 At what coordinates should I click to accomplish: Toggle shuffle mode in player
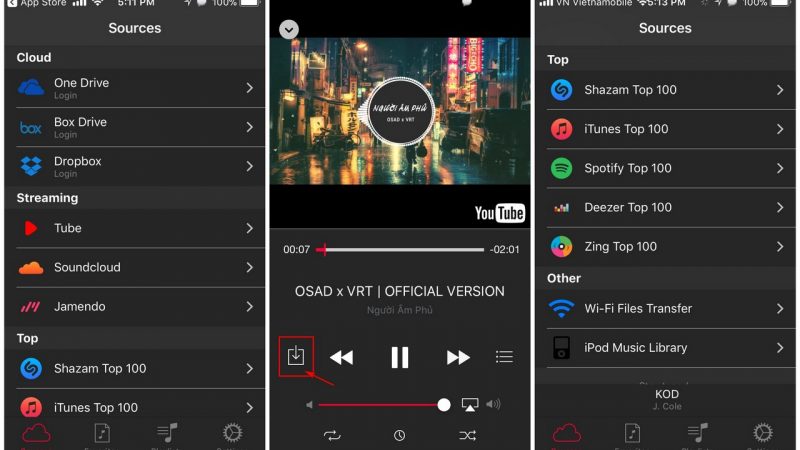(x=467, y=435)
